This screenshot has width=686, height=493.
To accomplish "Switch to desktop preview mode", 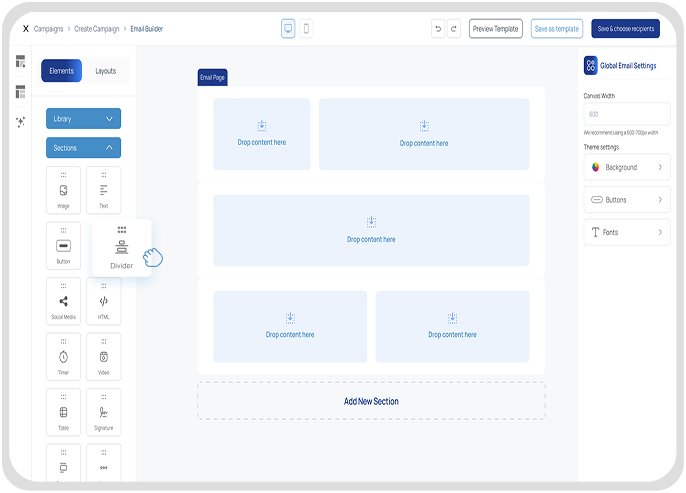I will [x=288, y=29].
